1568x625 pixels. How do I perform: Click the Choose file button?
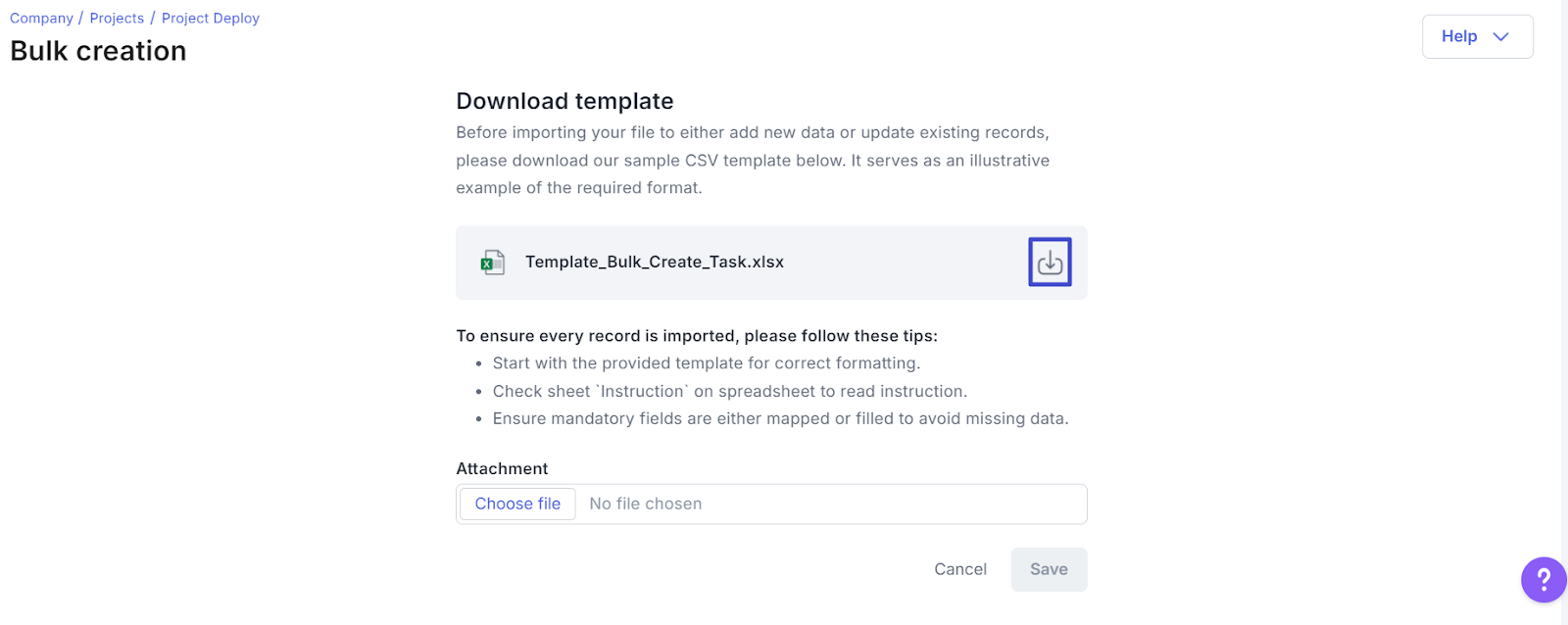(x=517, y=504)
